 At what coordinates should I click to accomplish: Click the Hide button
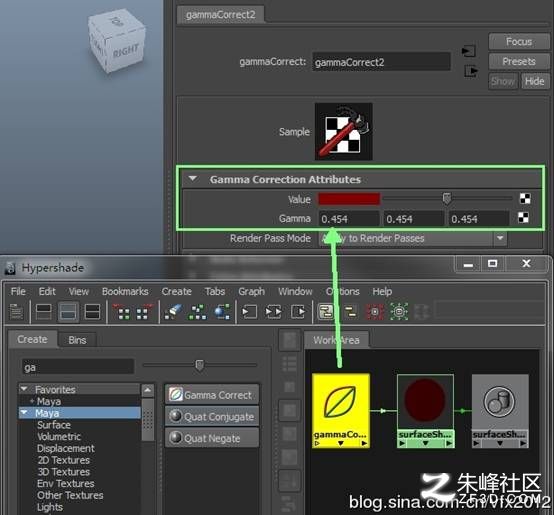[x=535, y=81]
